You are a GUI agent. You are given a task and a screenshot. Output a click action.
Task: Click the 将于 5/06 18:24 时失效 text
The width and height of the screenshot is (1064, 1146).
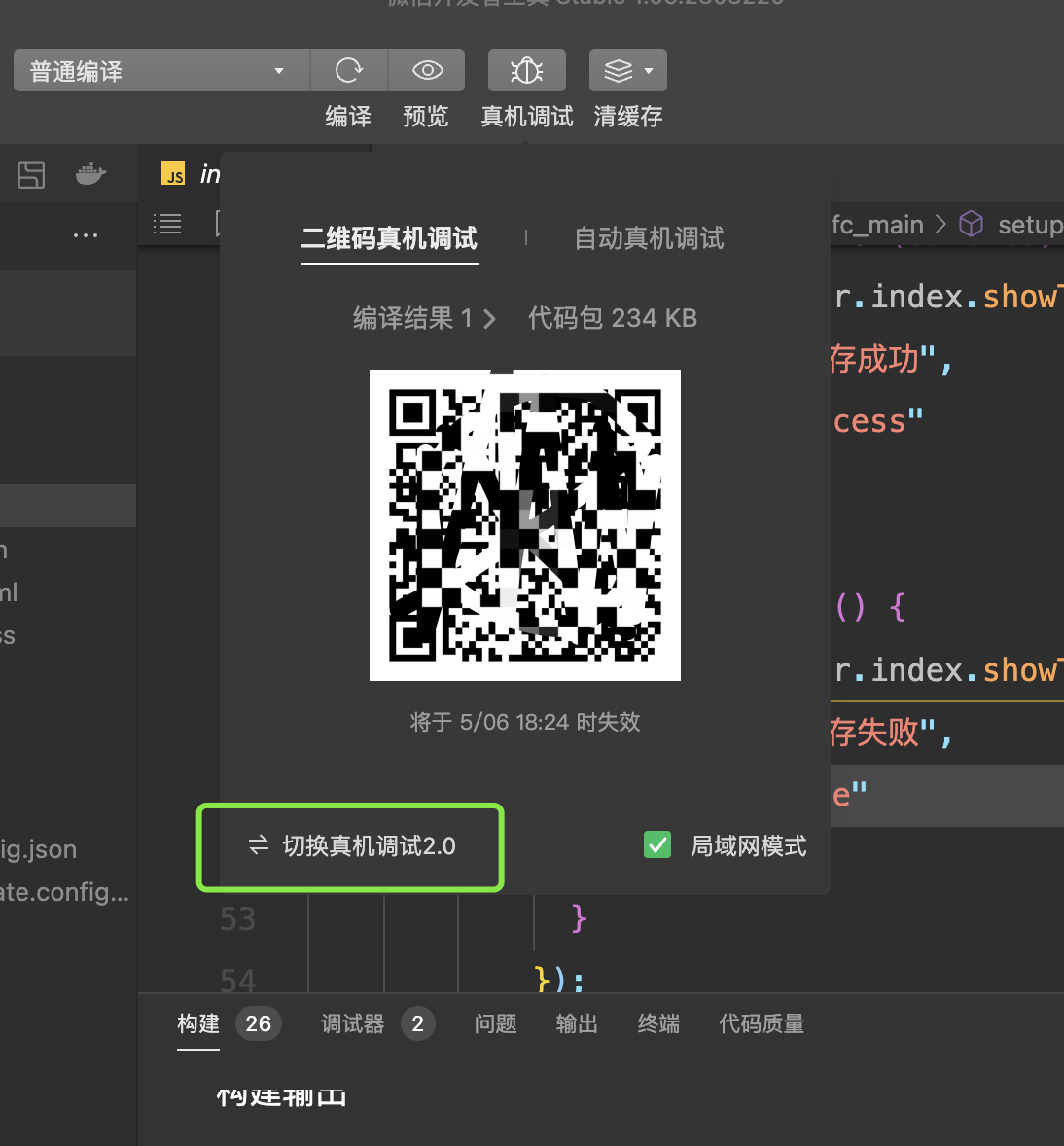(x=524, y=722)
